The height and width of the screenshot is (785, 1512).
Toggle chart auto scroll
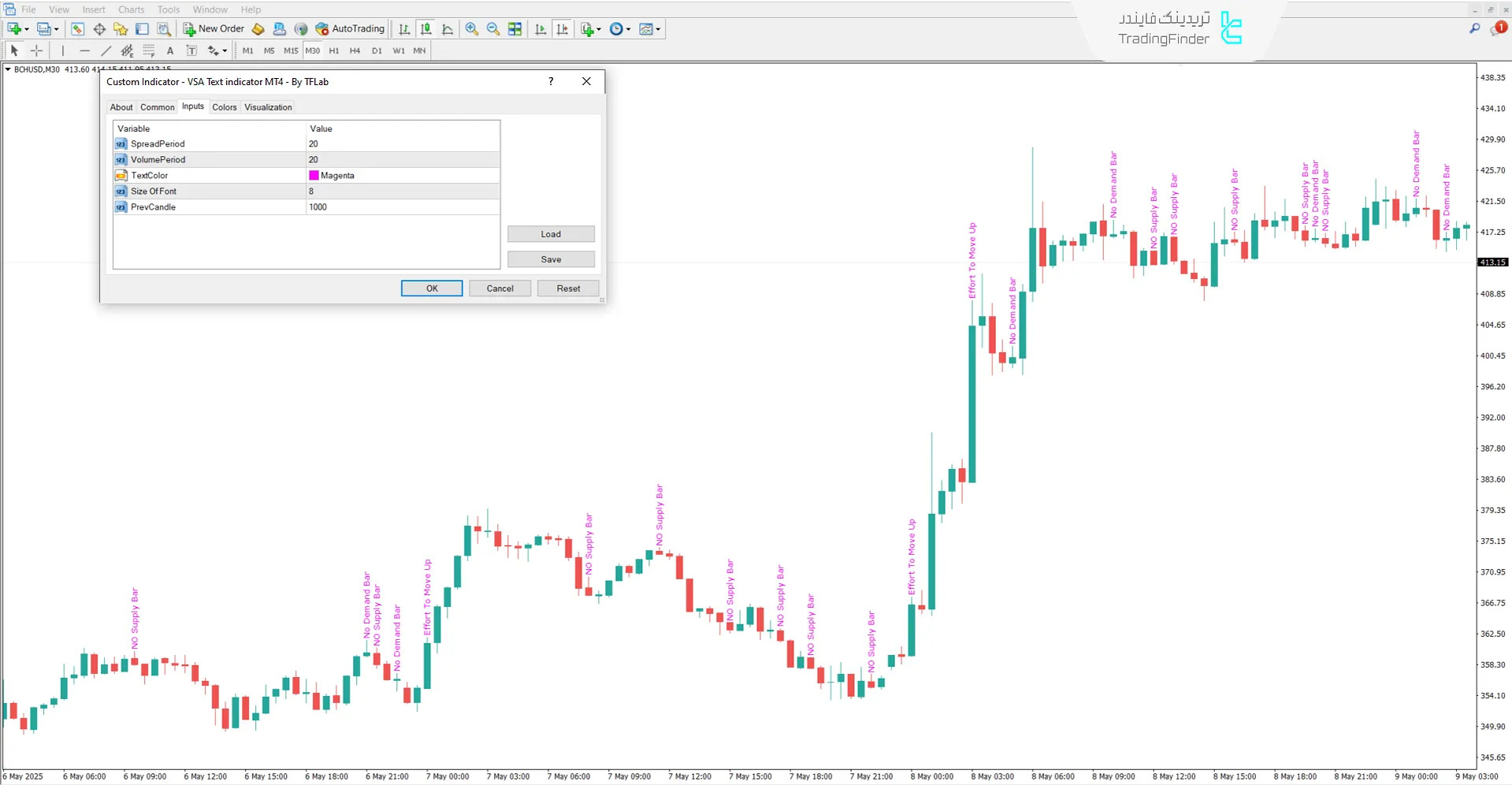[x=541, y=29]
